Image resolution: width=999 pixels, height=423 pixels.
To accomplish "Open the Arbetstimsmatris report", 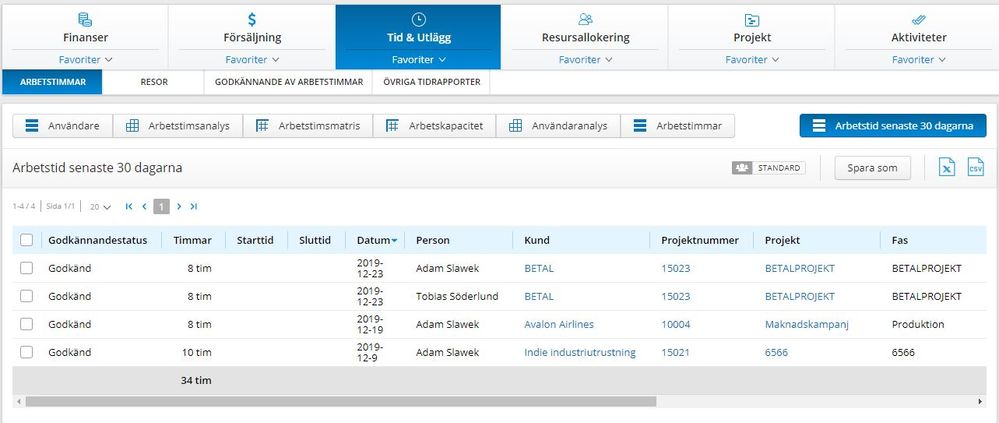I will pos(308,126).
